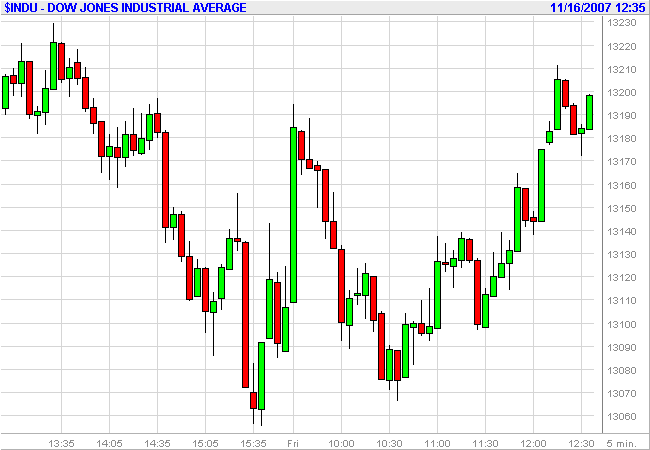
Task: Select the 13140 price label
Action: click(x=621, y=231)
